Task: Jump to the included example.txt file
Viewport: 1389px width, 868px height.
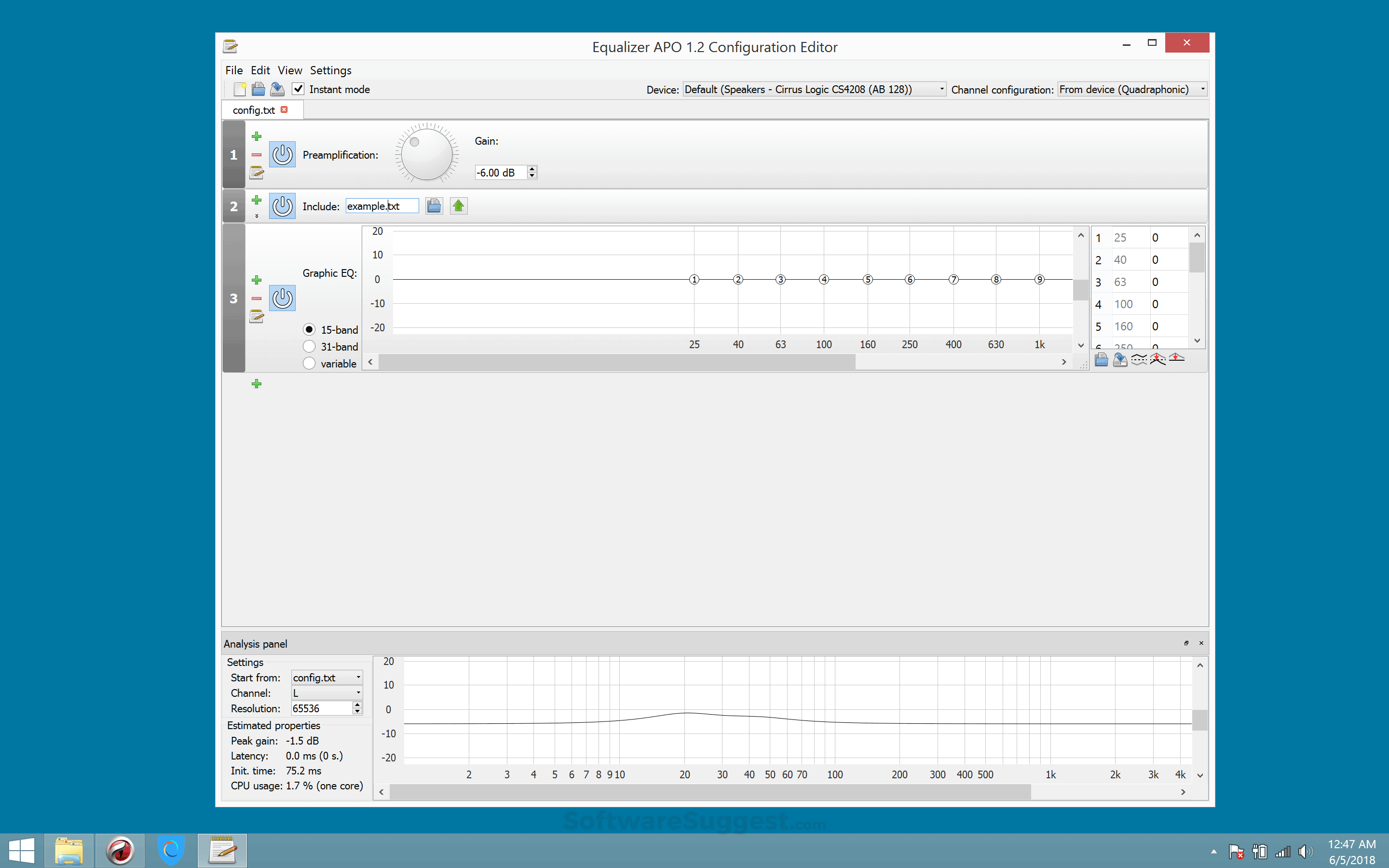Action: click(458, 205)
